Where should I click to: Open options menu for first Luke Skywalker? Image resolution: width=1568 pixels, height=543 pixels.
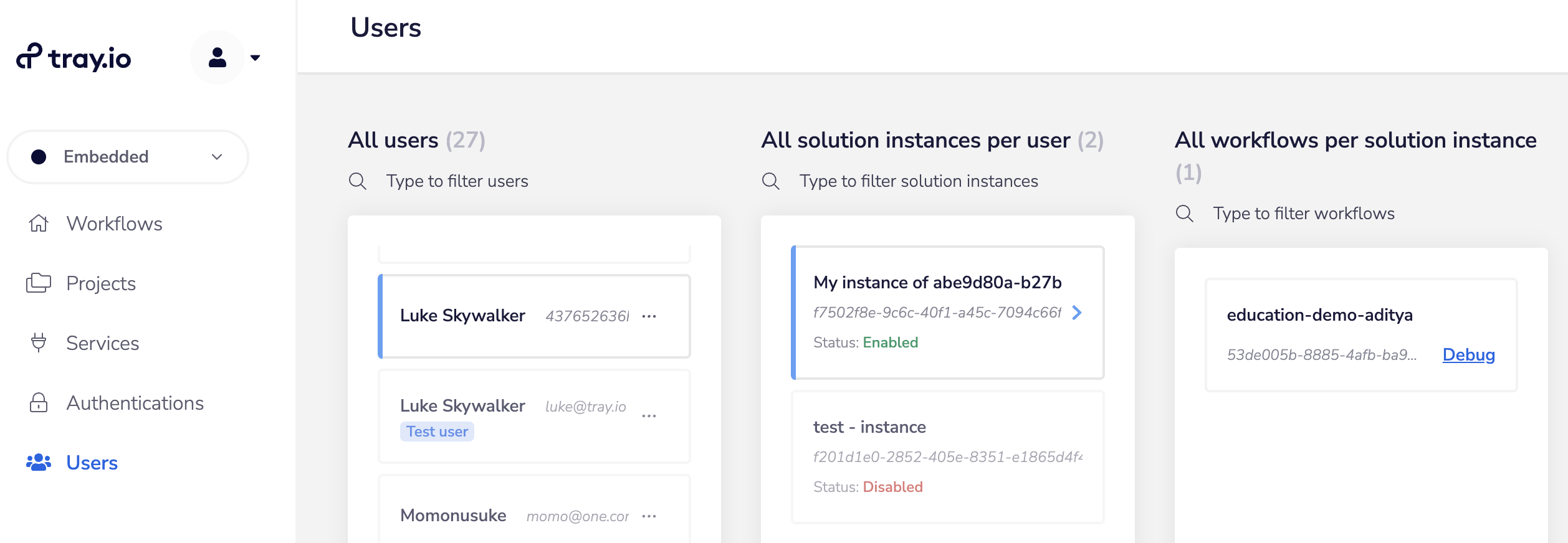[649, 316]
